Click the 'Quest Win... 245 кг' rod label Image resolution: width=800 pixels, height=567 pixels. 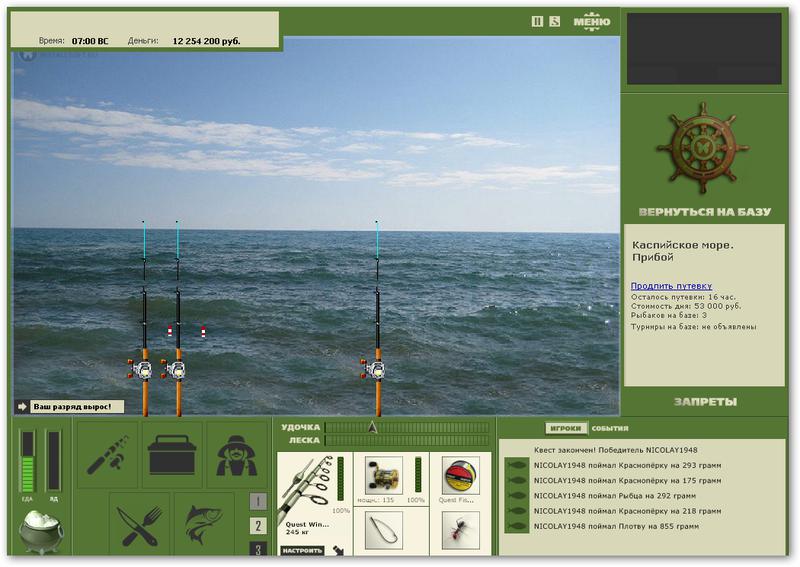click(x=307, y=528)
